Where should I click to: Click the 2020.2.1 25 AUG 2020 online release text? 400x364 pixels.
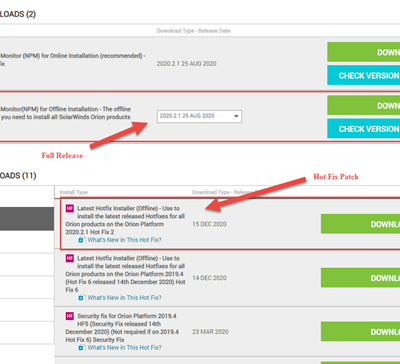pos(187,63)
